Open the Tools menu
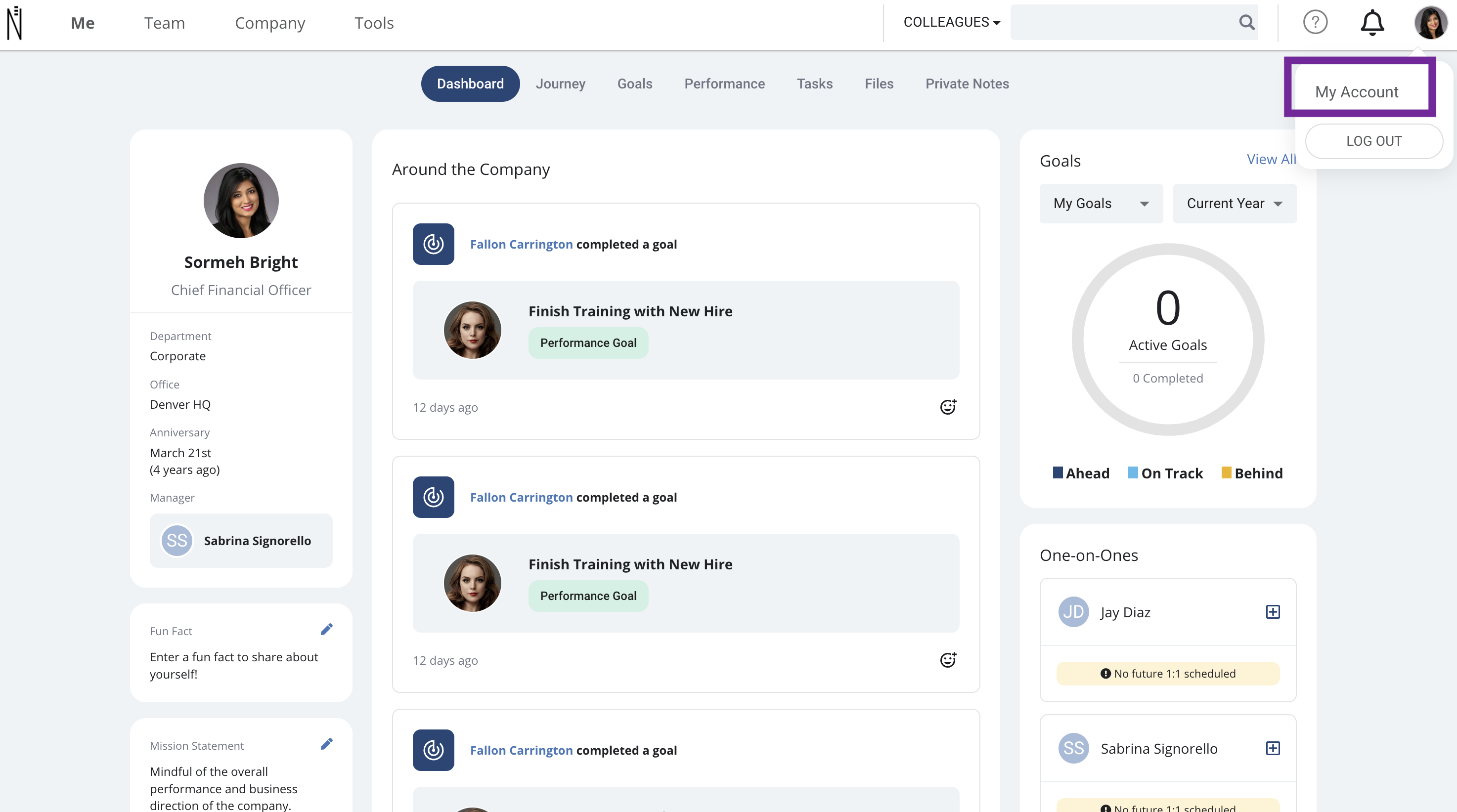This screenshot has height=812, width=1457. click(x=374, y=23)
